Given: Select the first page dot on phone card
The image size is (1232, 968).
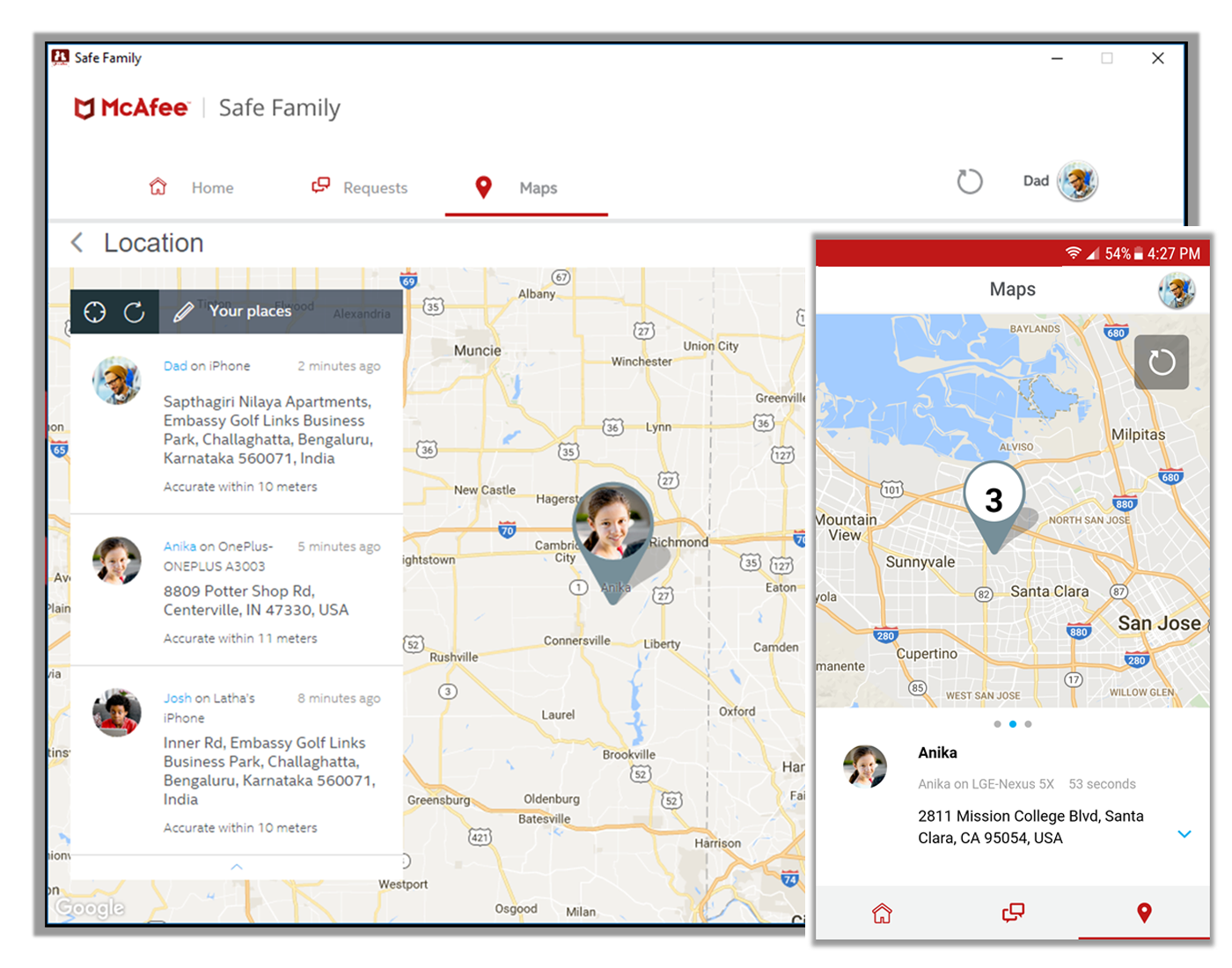Looking at the screenshot, I should click(x=997, y=724).
